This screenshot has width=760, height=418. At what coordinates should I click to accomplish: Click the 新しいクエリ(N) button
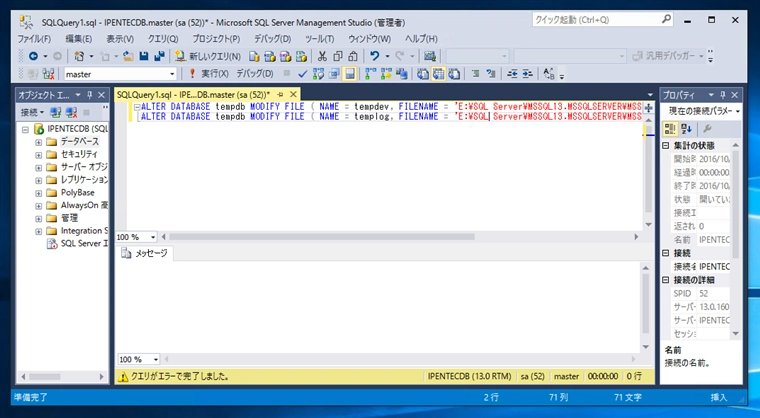tap(208, 56)
